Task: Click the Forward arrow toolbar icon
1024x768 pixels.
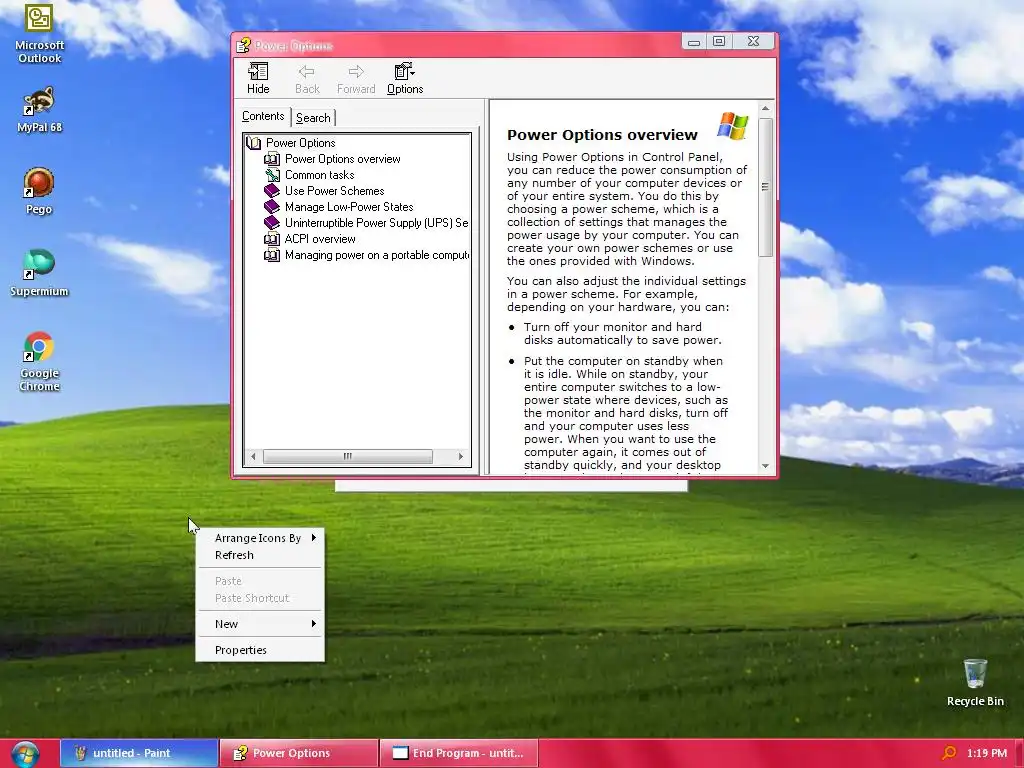Action: tap(356, 78)
